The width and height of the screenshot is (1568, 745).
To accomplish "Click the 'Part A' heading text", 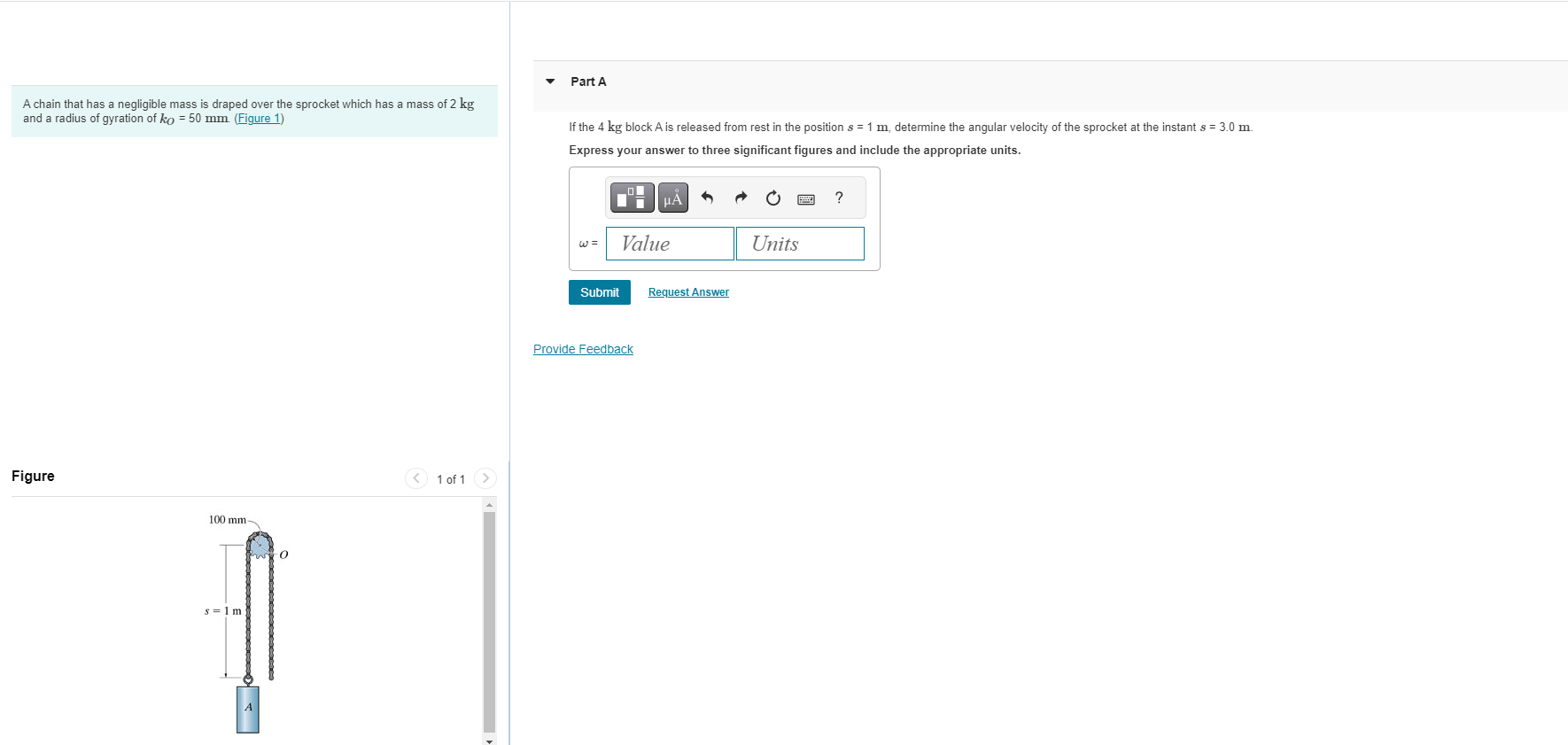I will click(588, 81).
